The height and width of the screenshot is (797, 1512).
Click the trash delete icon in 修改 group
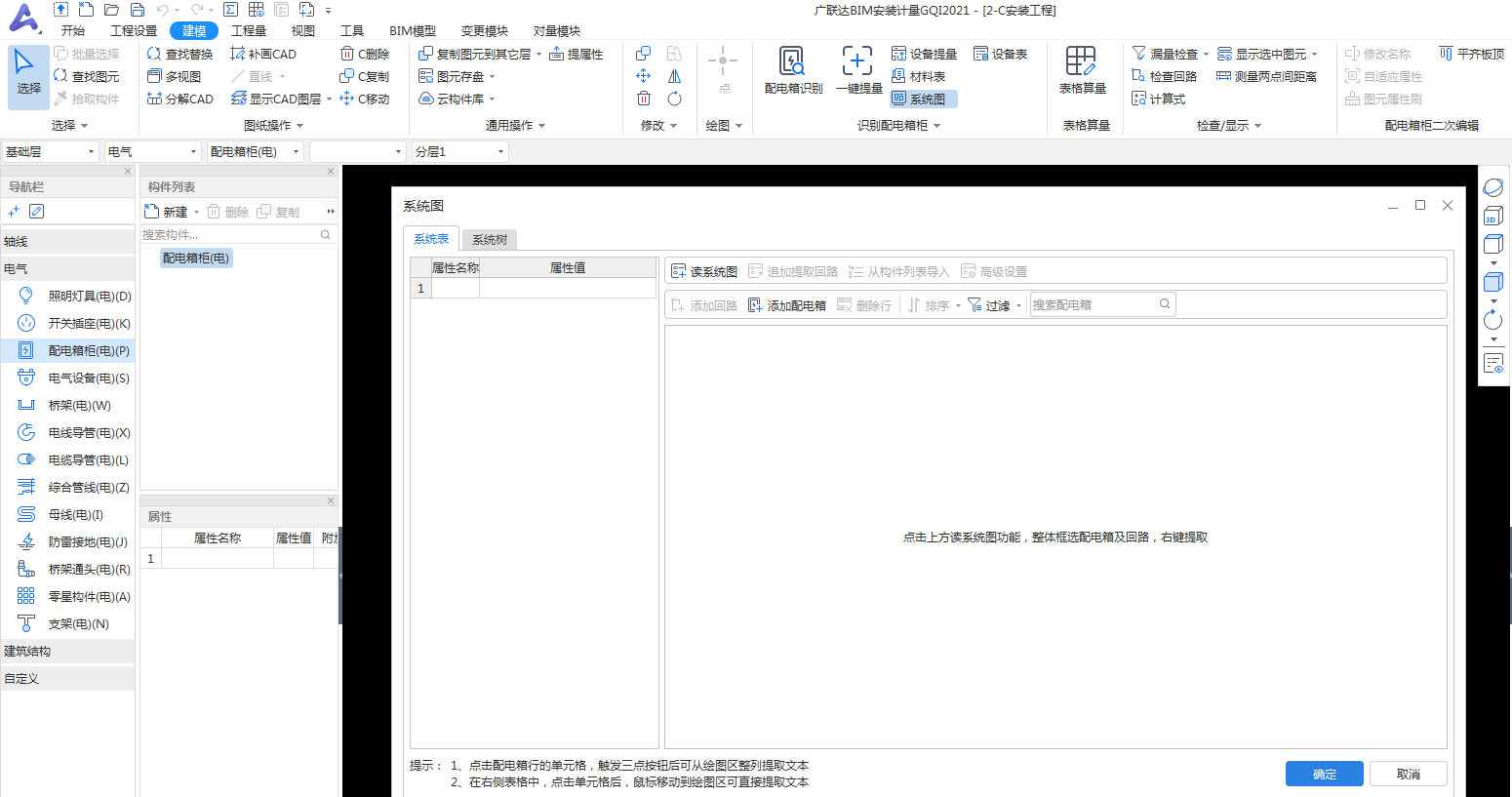point(644,99)
